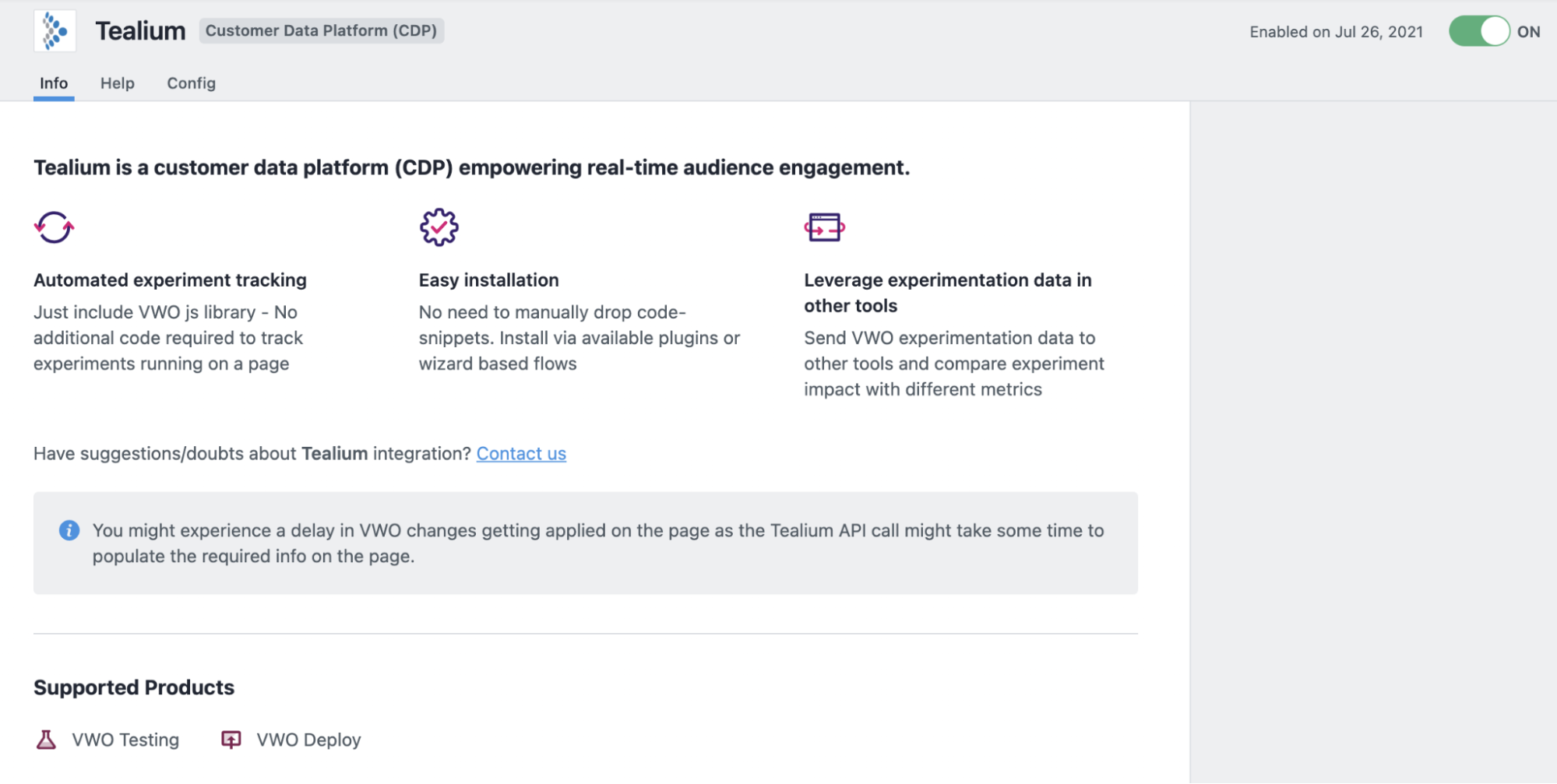Click the blue info icon in notice
This screenshot has width=1557, height=784.
click(x=69, y=530)
